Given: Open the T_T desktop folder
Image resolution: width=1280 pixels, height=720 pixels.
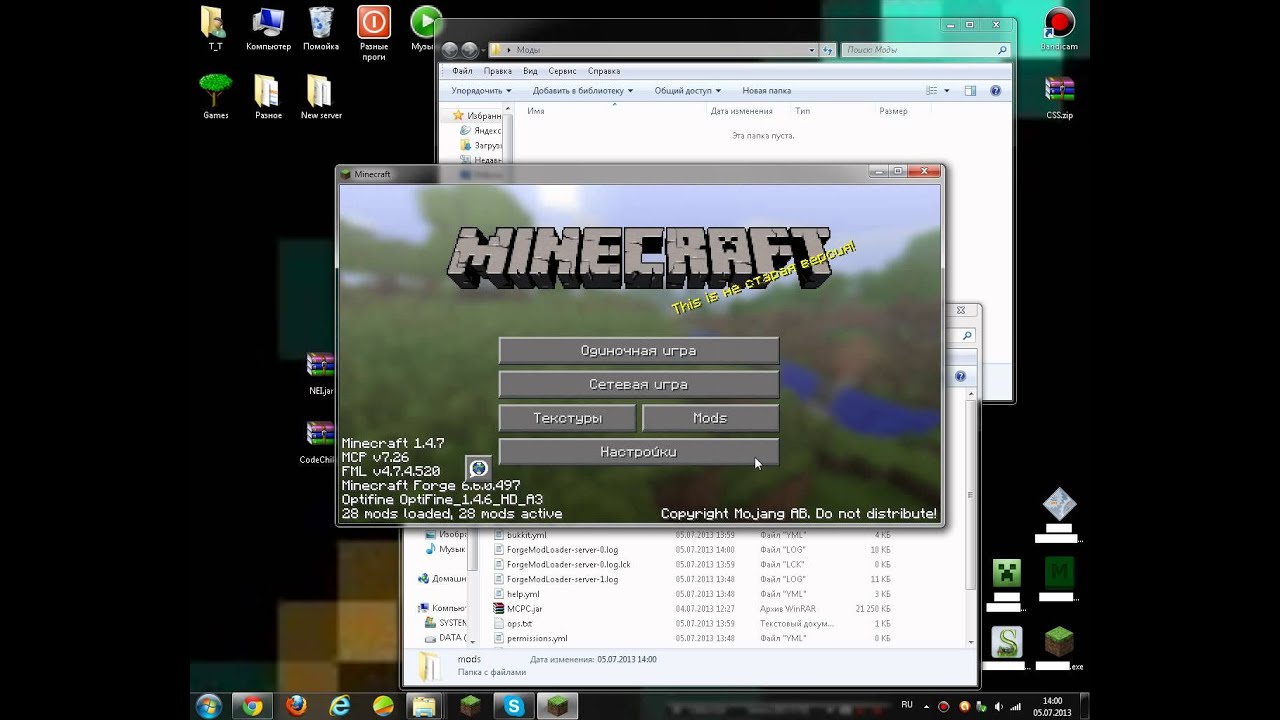Looking at the screenshot, I should click(214, 28).
